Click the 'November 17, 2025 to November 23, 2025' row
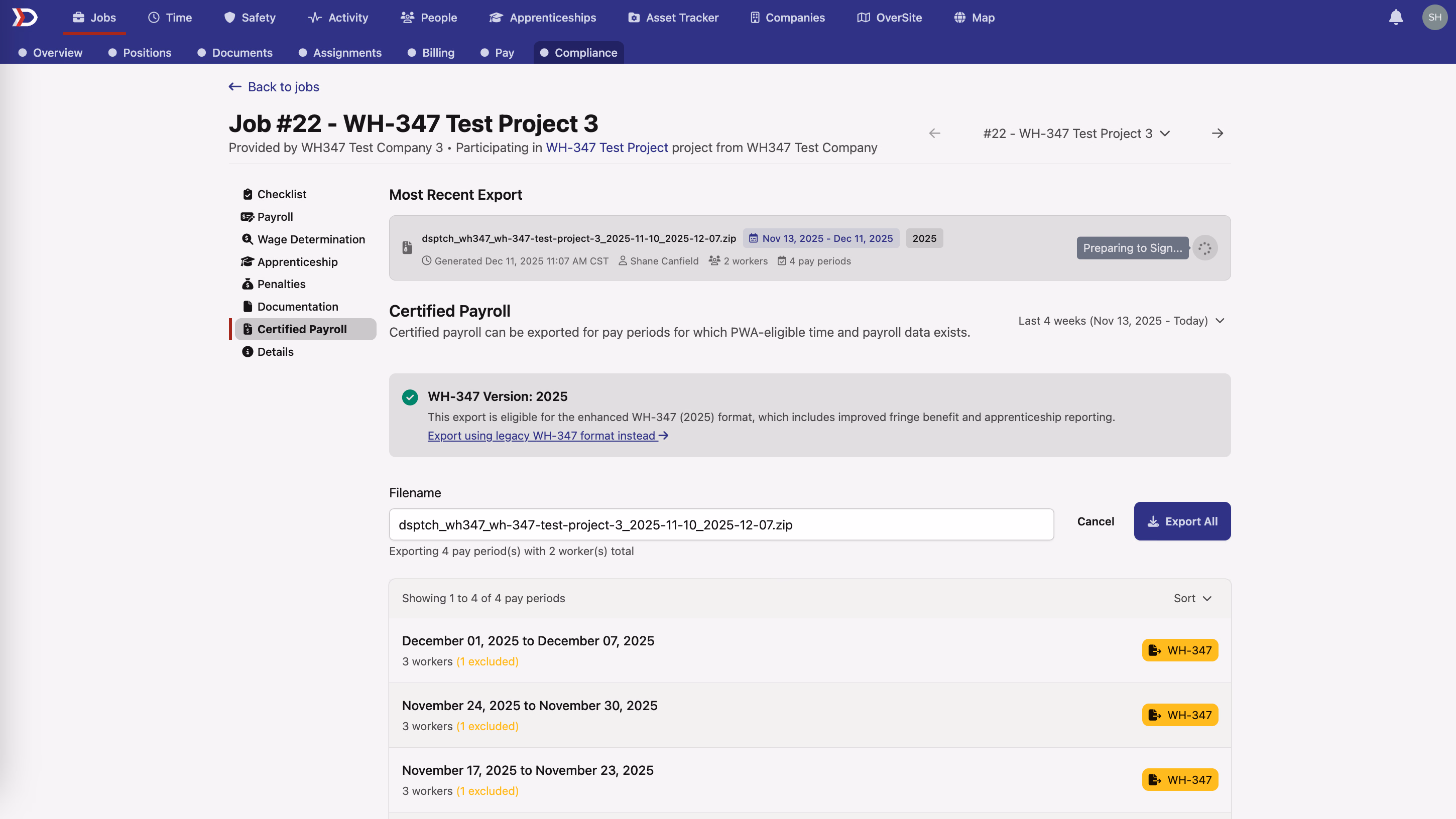This screenshot has width=1456, height=819. (809, 780)
